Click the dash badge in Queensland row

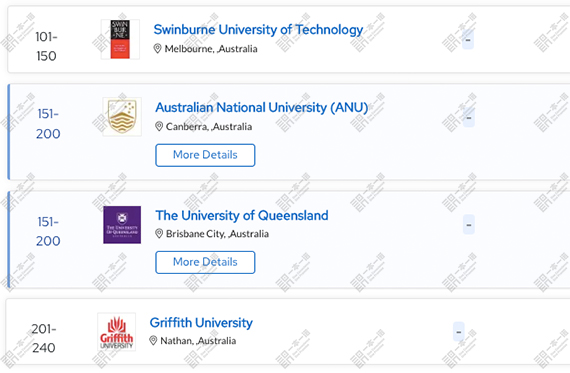point(469,225)
